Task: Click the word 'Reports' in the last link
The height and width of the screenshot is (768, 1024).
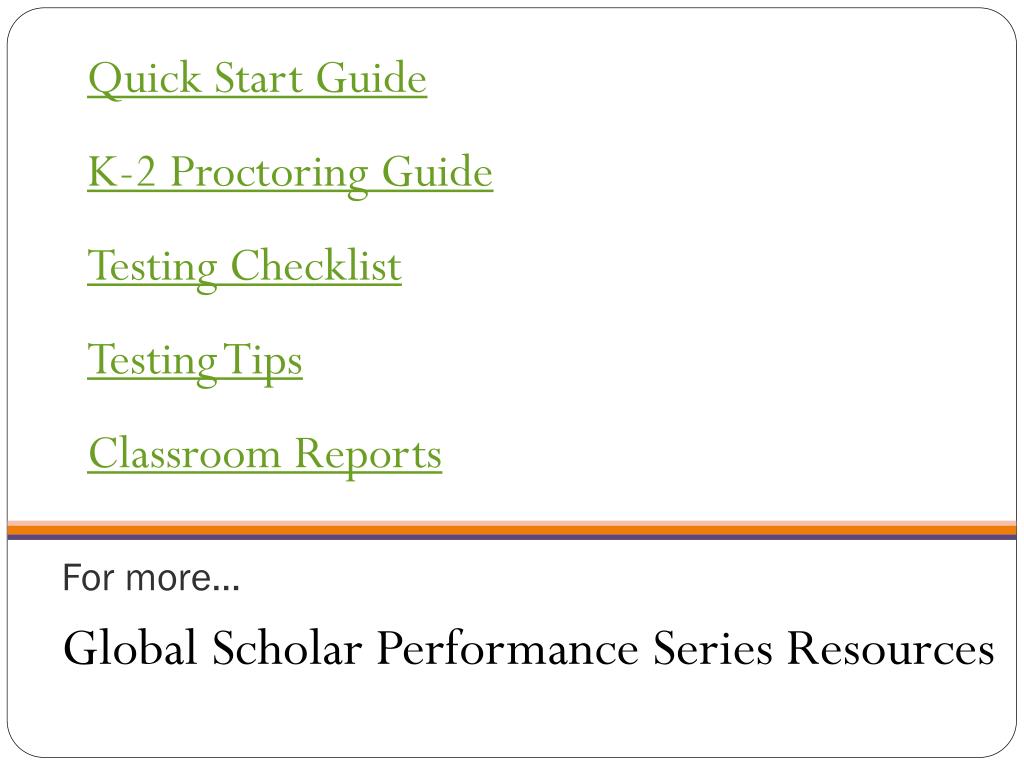Action: click(x=368, y=456)
